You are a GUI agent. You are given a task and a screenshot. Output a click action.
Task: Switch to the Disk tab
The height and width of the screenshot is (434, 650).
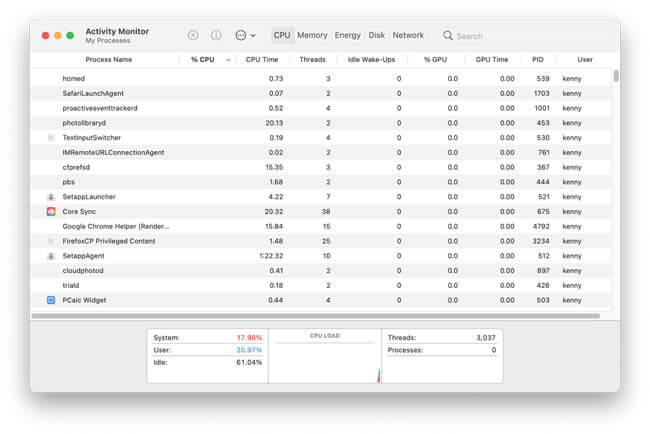(376, 35)
